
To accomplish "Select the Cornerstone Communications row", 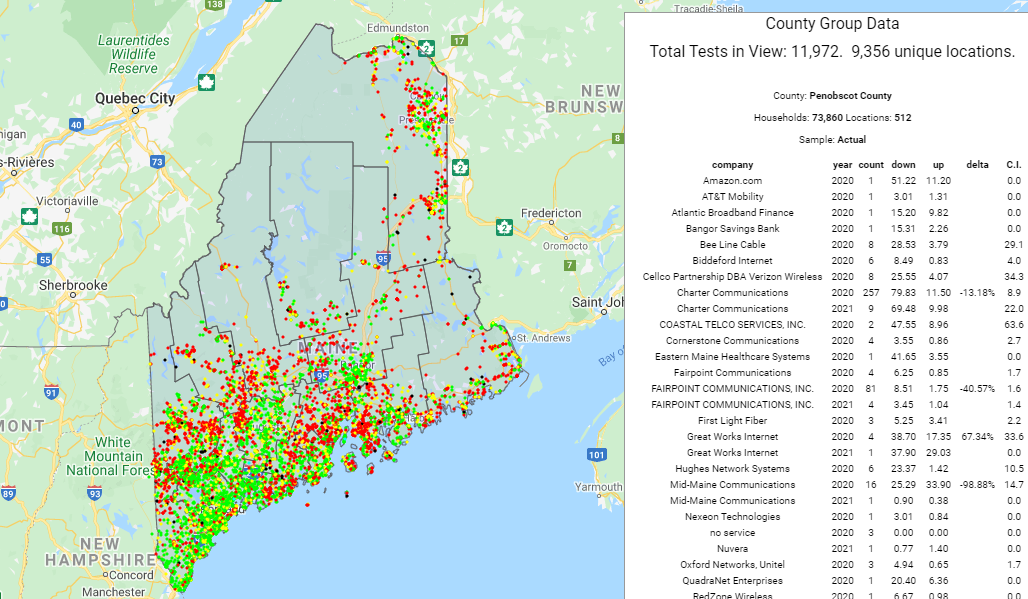I will tap(832, 341).
